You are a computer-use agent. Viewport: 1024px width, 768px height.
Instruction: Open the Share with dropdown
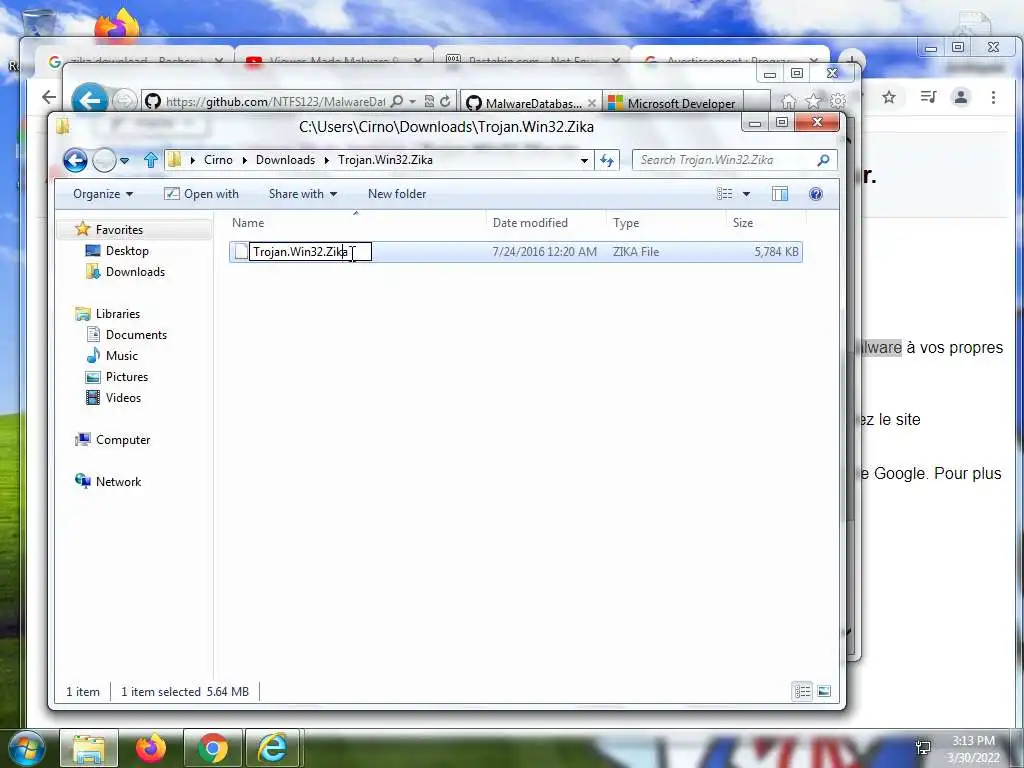[x=302, y=194]
